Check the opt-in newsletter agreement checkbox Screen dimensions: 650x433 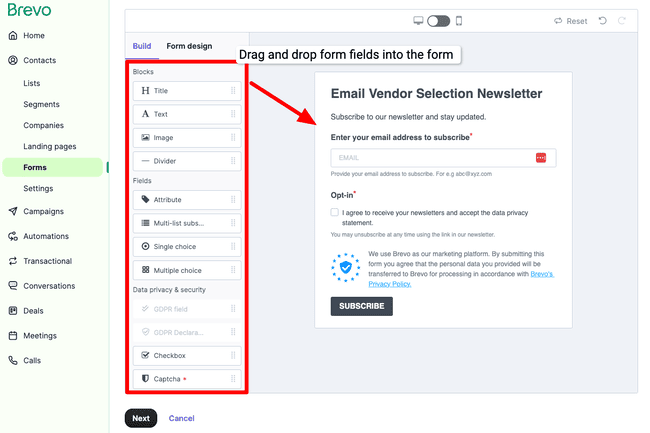tap(335, 212)
